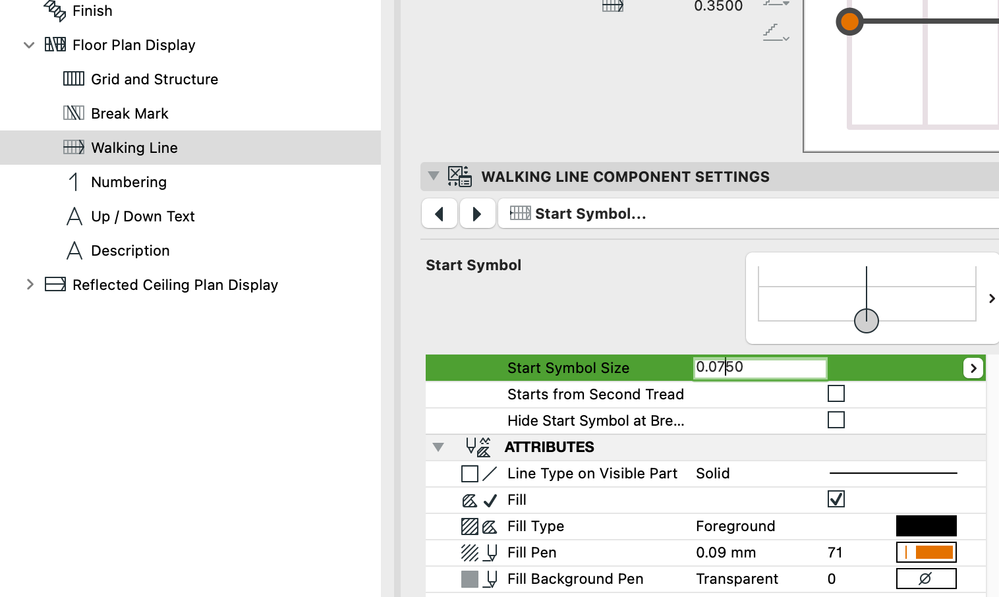Go to next settings page arrow

[477, 213]
